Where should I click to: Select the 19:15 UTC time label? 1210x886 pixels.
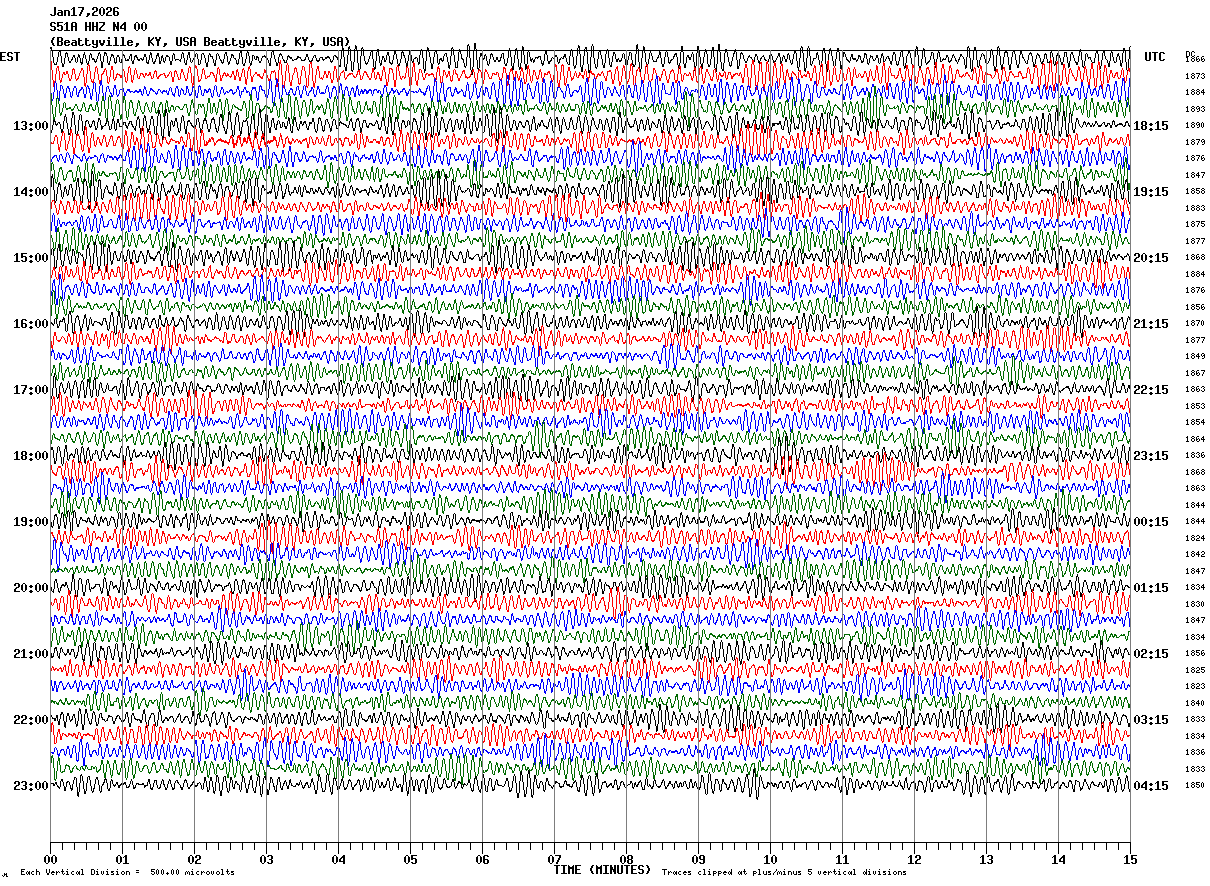point(1150,192)
